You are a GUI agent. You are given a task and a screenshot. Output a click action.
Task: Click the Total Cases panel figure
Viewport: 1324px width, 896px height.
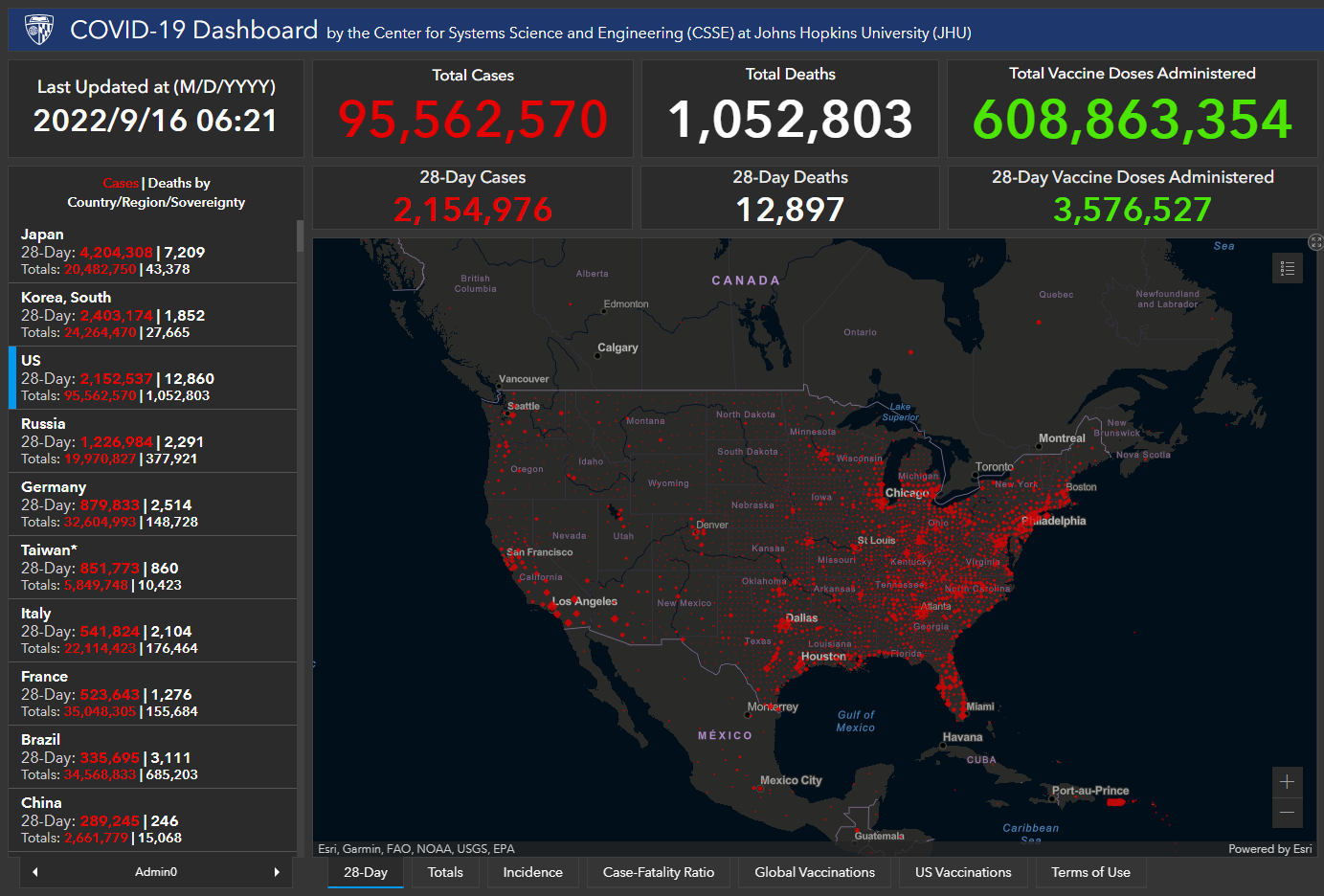[473, 119]
